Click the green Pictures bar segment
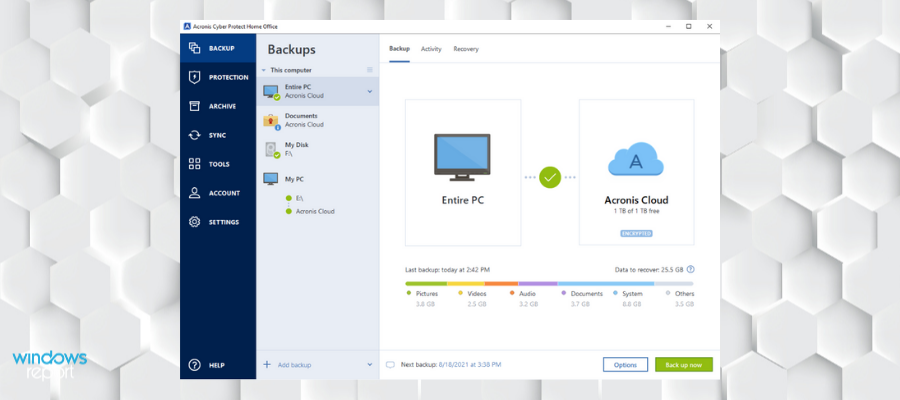Image resolution: width=900 pixels, height=400 pixels. point(426,284)
